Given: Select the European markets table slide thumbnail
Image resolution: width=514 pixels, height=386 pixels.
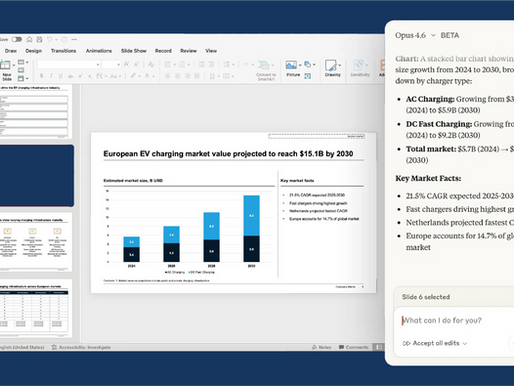Looking at the screenshot, I should [35, 308].
